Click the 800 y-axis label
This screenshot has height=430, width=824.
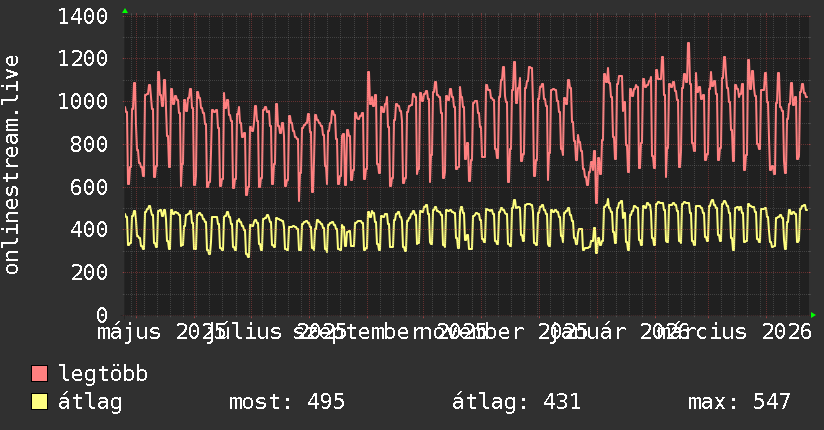89,144
